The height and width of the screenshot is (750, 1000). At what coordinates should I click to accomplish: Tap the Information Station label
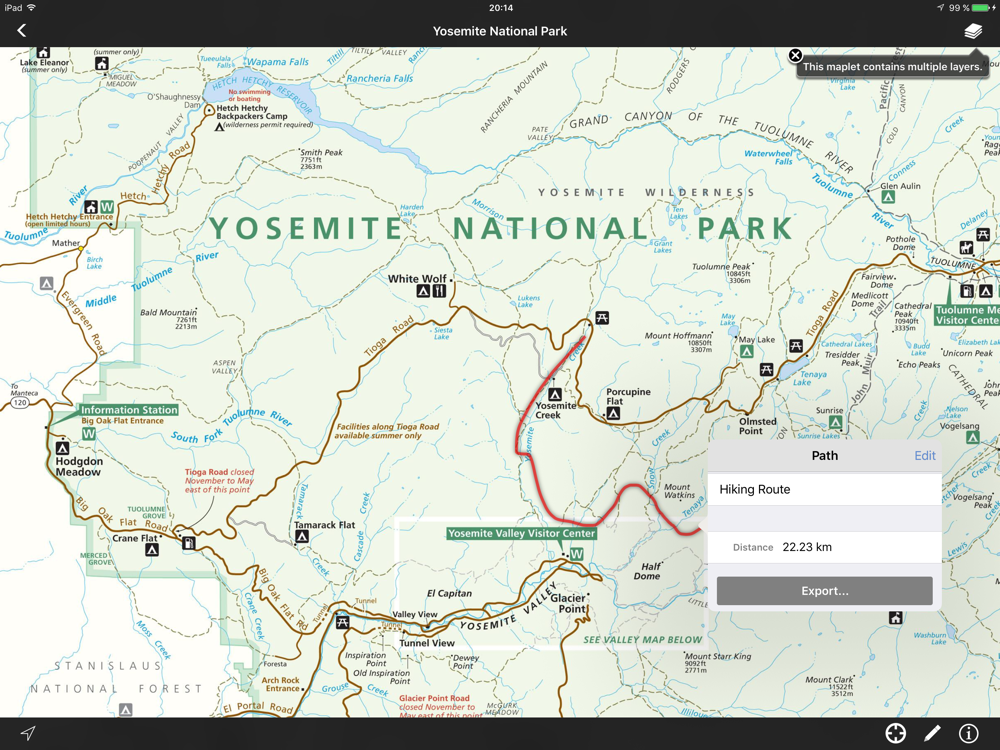(x=129, y=409)
